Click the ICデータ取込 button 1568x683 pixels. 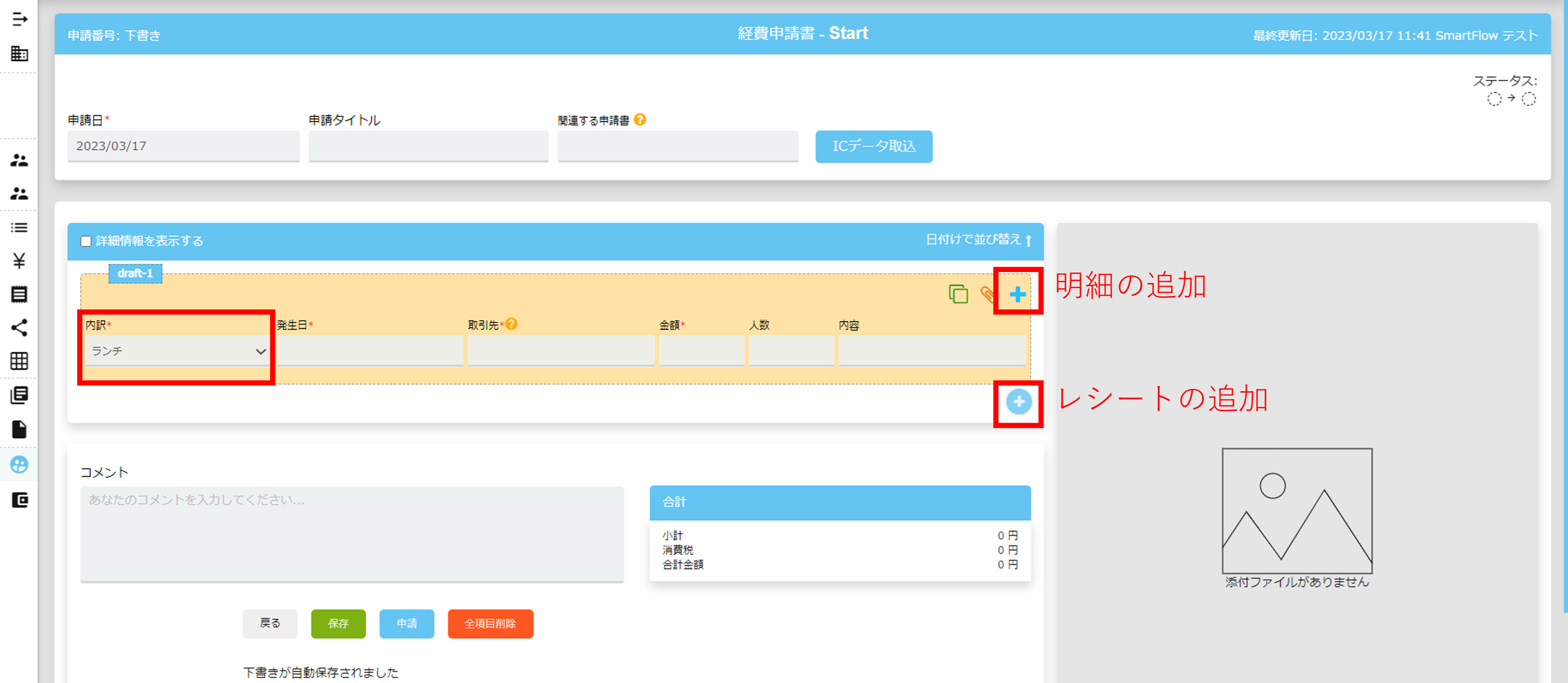pos(874,146)
